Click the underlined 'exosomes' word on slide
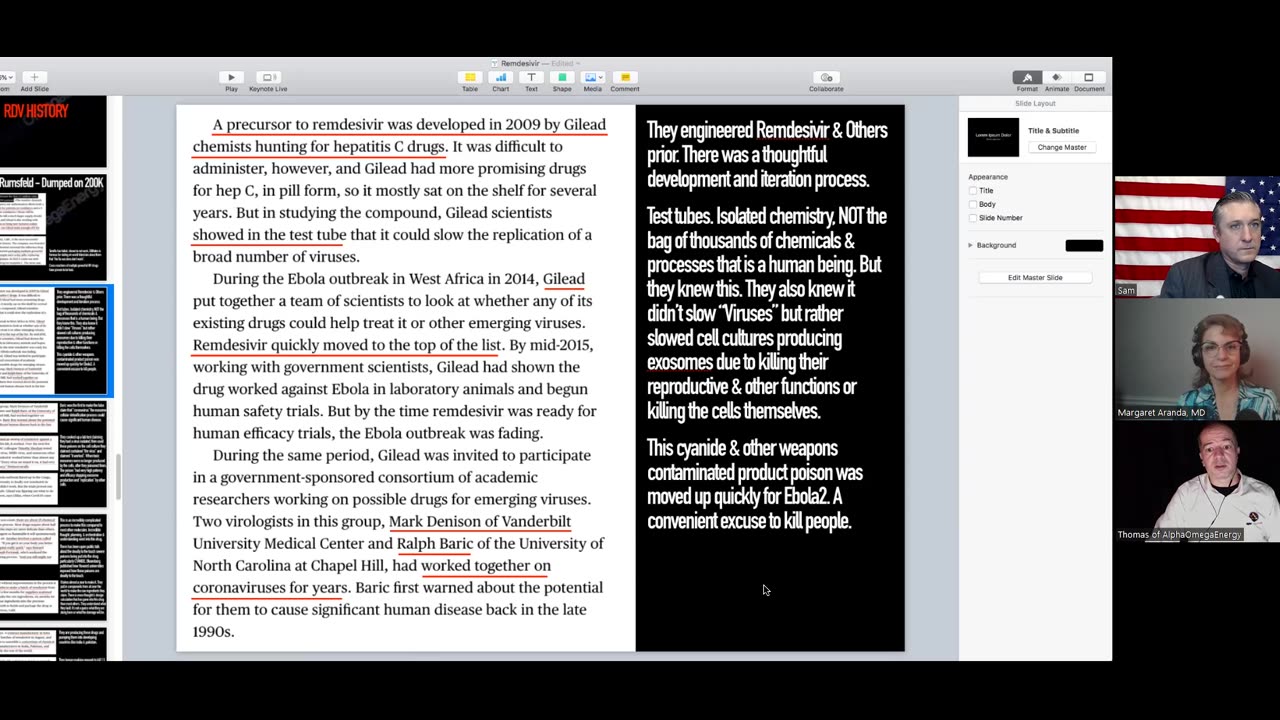The image size is (1280, 720). (680, 362)
